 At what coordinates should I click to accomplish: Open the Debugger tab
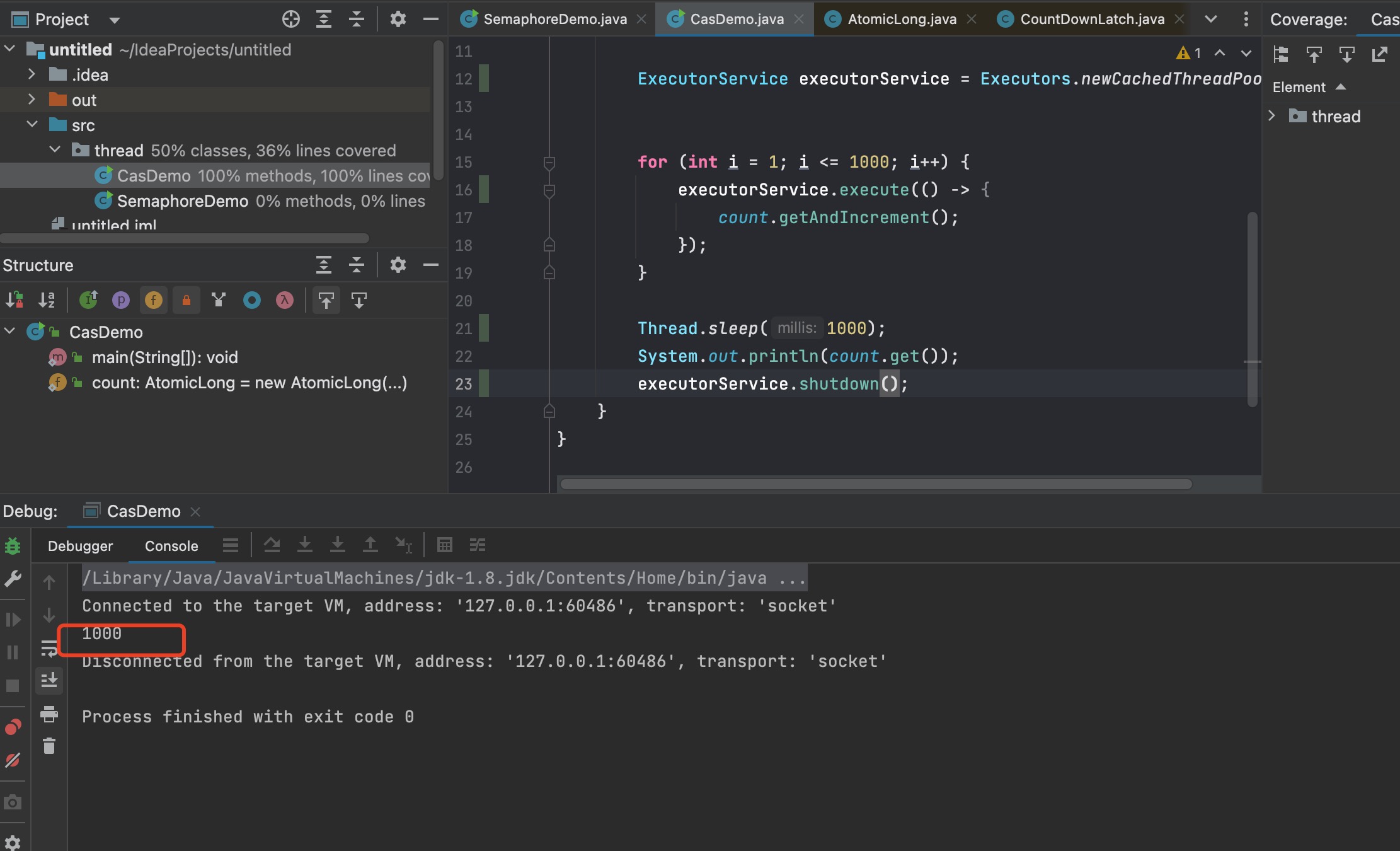point(80,546)
